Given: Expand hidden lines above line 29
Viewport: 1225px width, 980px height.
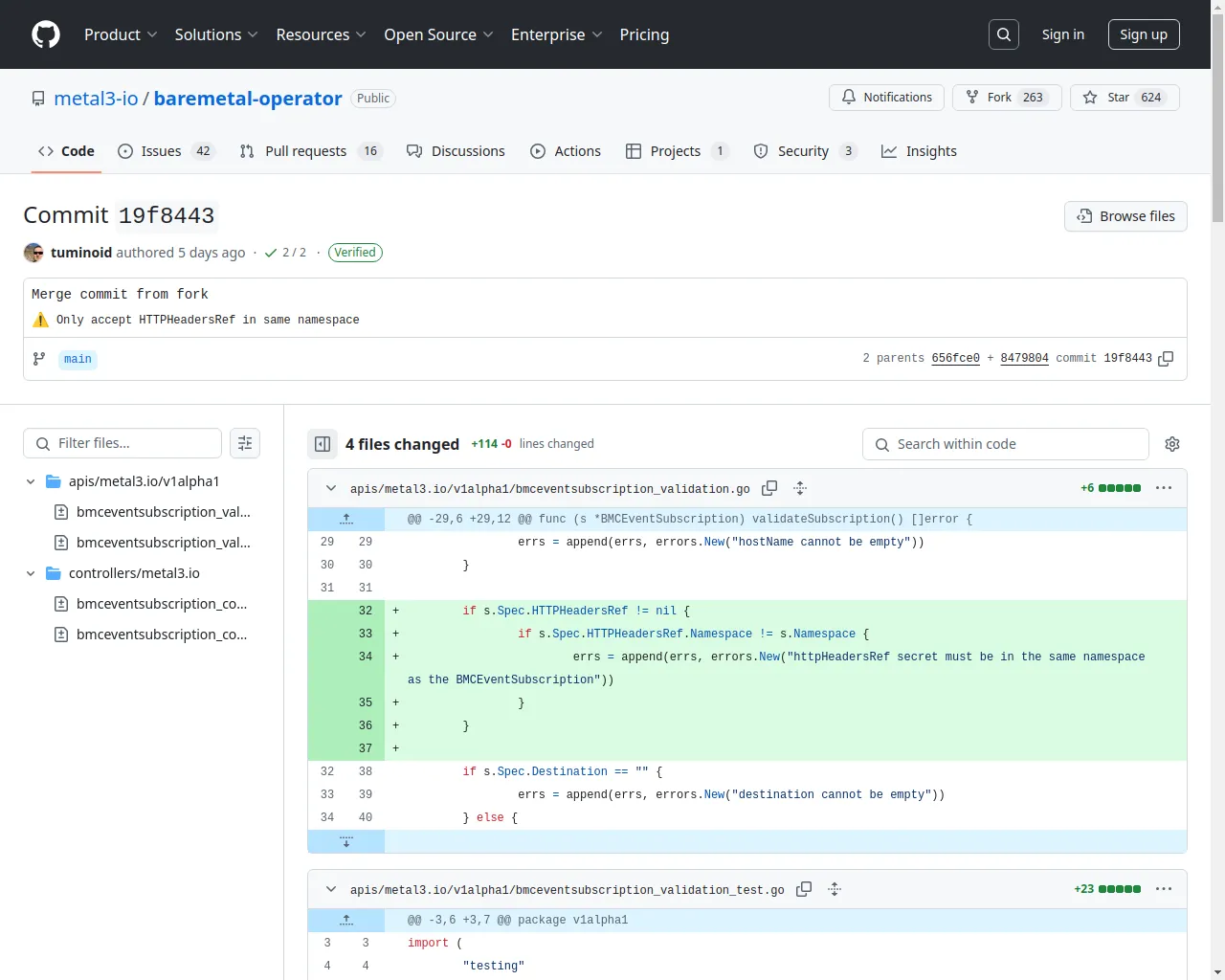Looking at the screenshot, I should pos(346,519).
